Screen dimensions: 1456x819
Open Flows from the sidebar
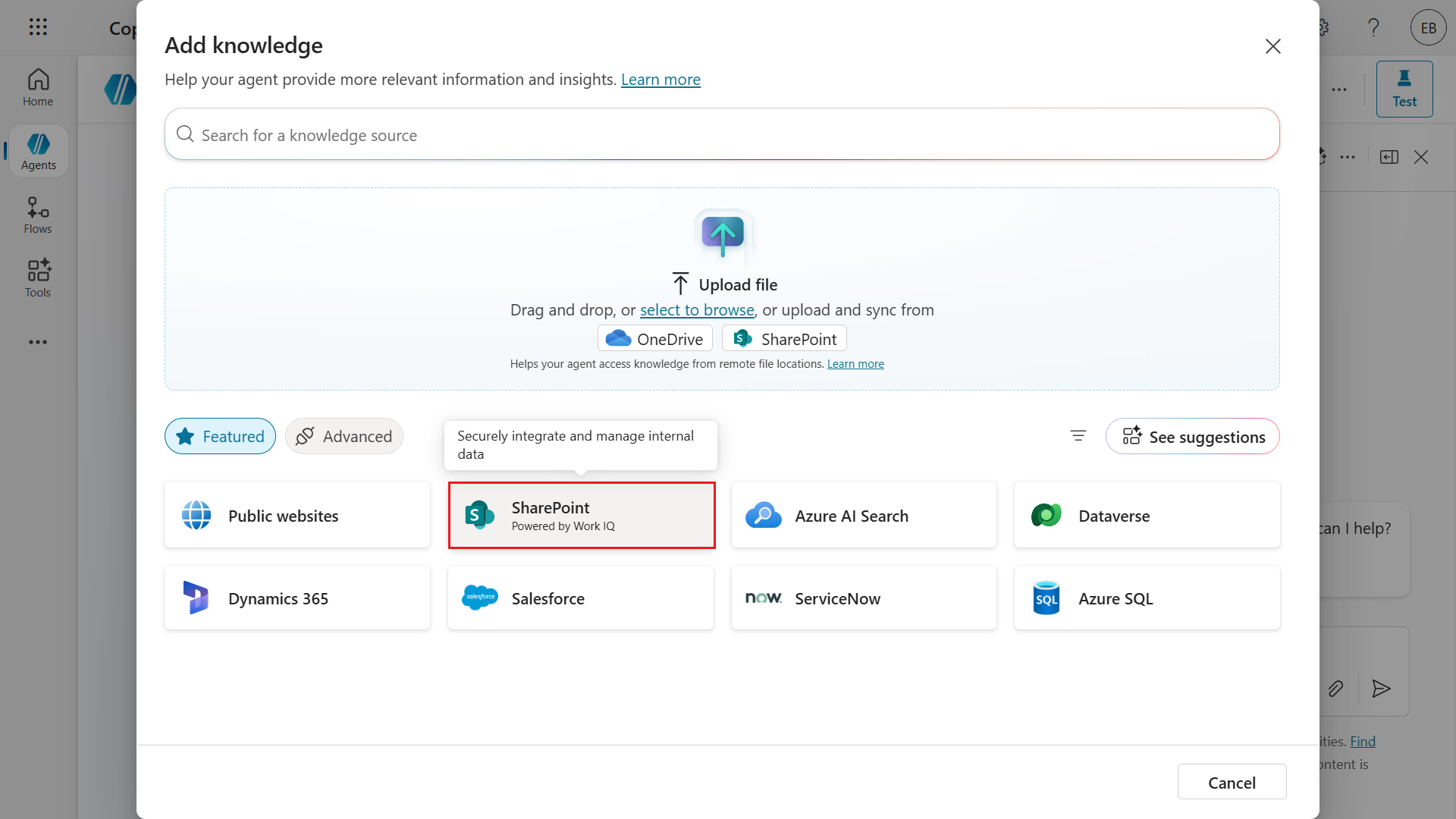pos(36,215)
